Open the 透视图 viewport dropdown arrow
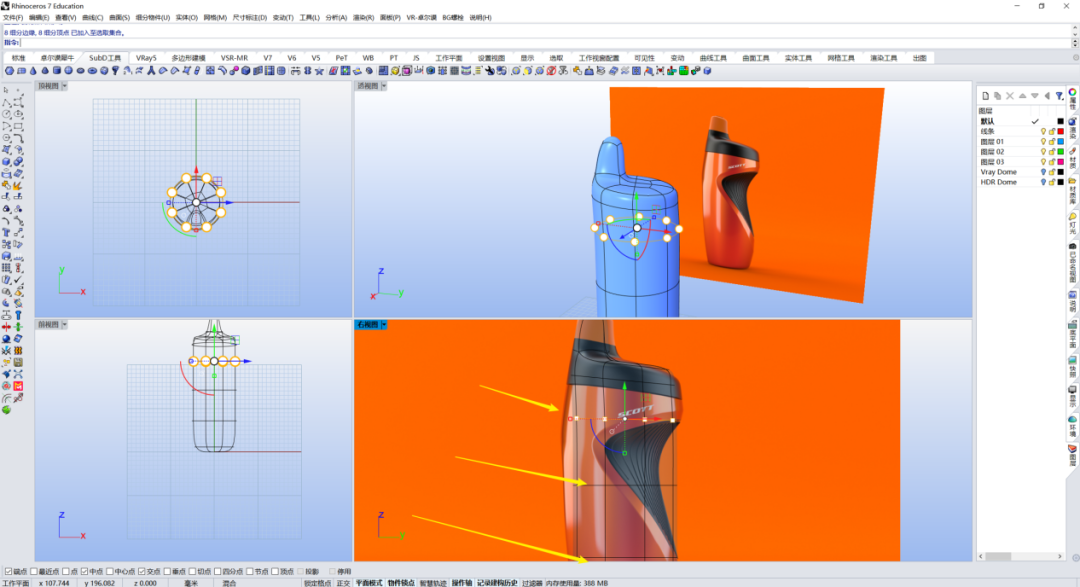 click(x=384, y=86)
